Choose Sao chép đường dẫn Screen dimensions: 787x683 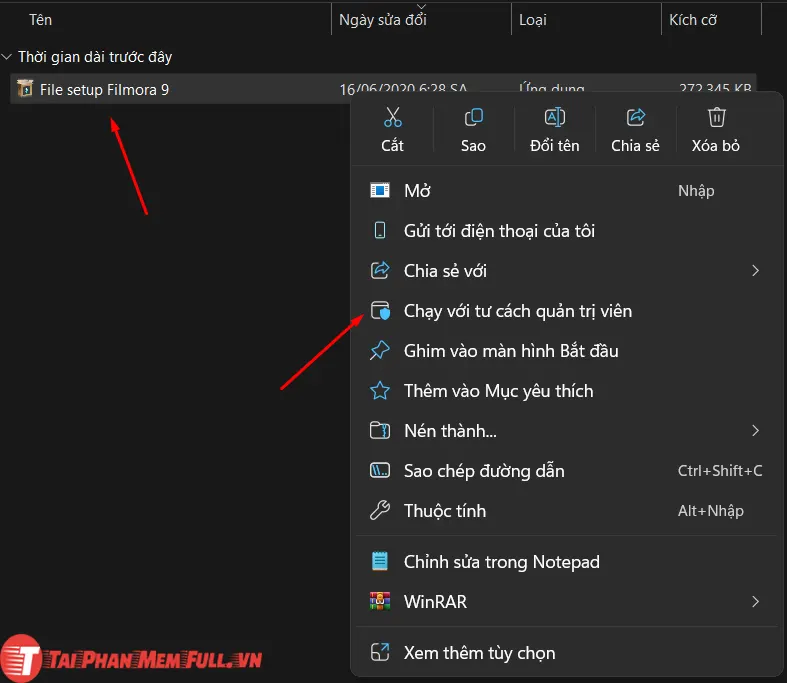566,471
